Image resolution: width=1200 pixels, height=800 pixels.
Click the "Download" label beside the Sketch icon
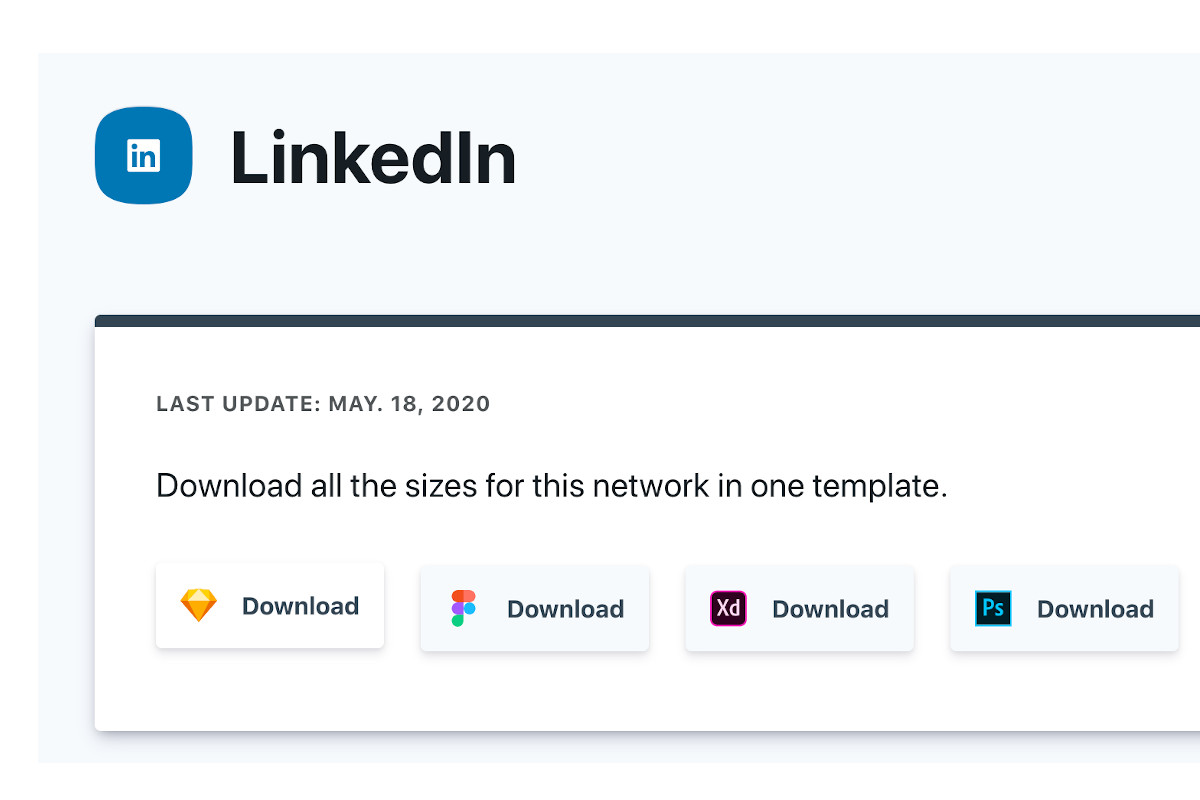300,606
